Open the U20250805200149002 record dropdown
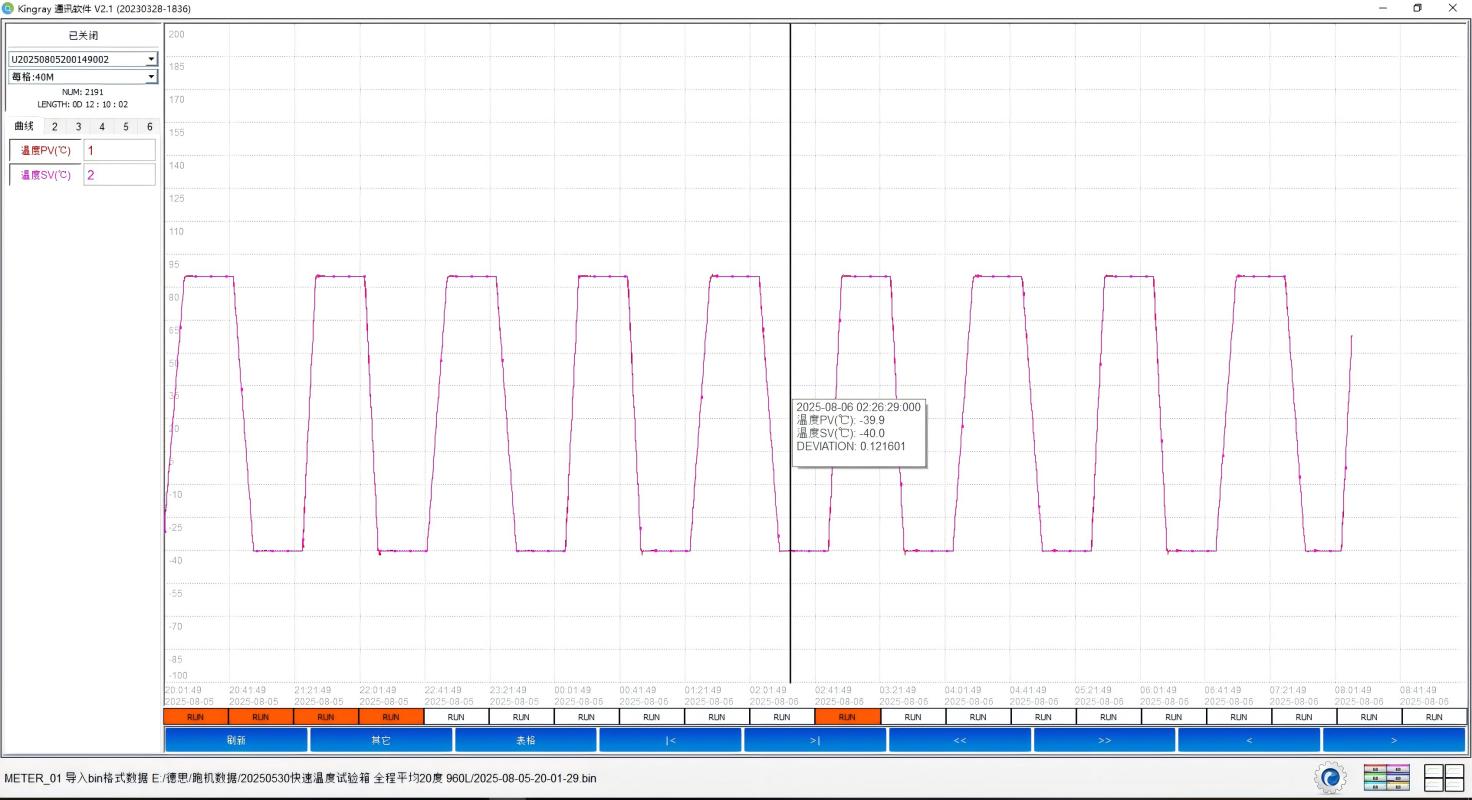 click(x=83, y=59)
